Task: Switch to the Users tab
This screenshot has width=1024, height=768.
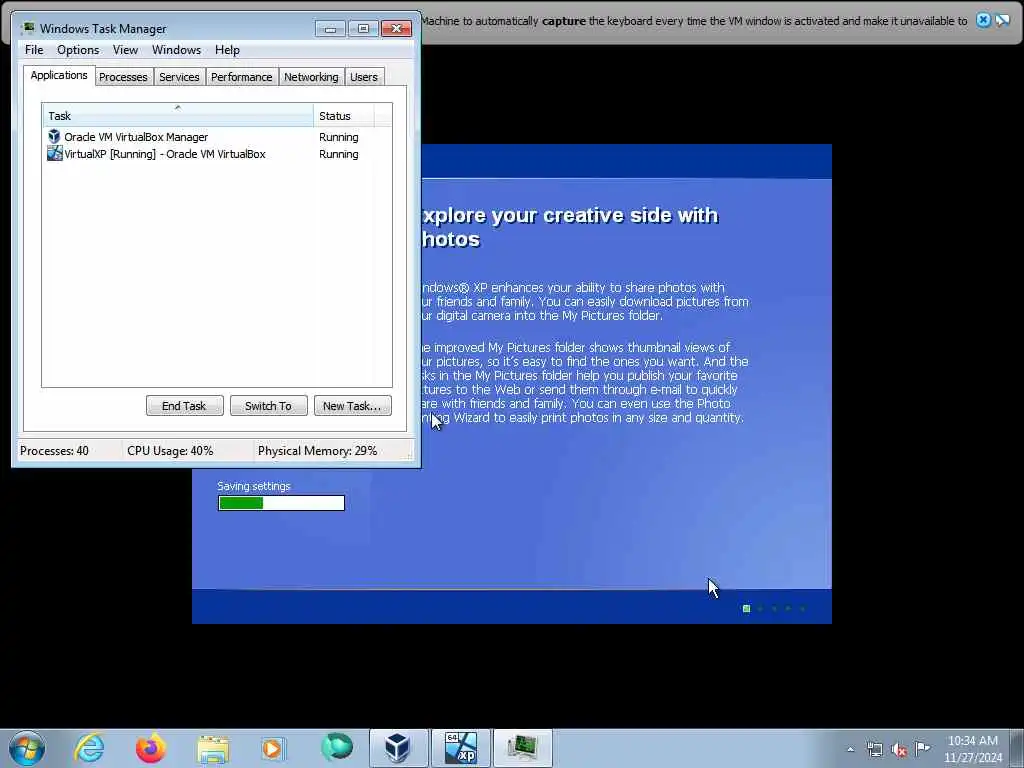Action: point(364,77)
